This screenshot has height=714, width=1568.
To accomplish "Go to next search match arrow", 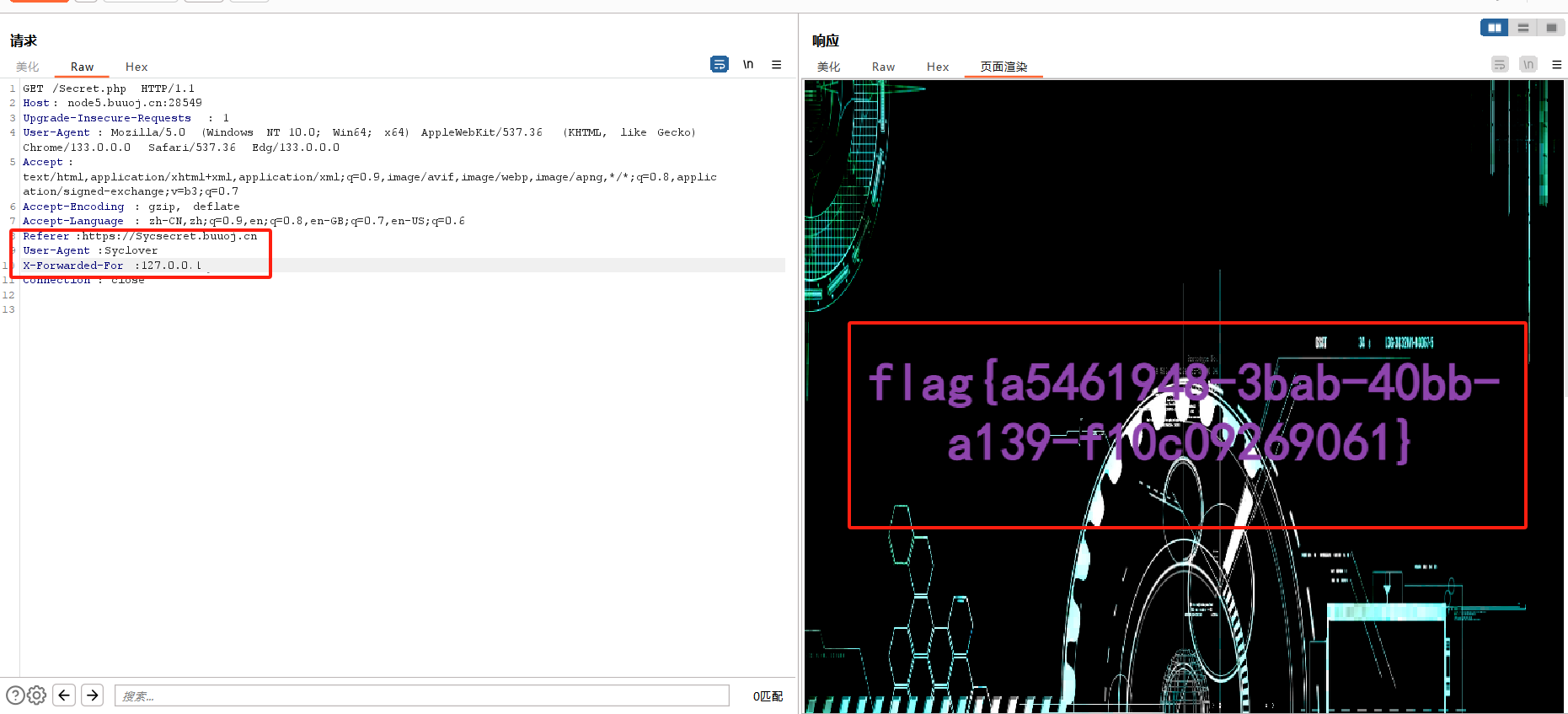I will pyautogui.click(x=93, y=695).
